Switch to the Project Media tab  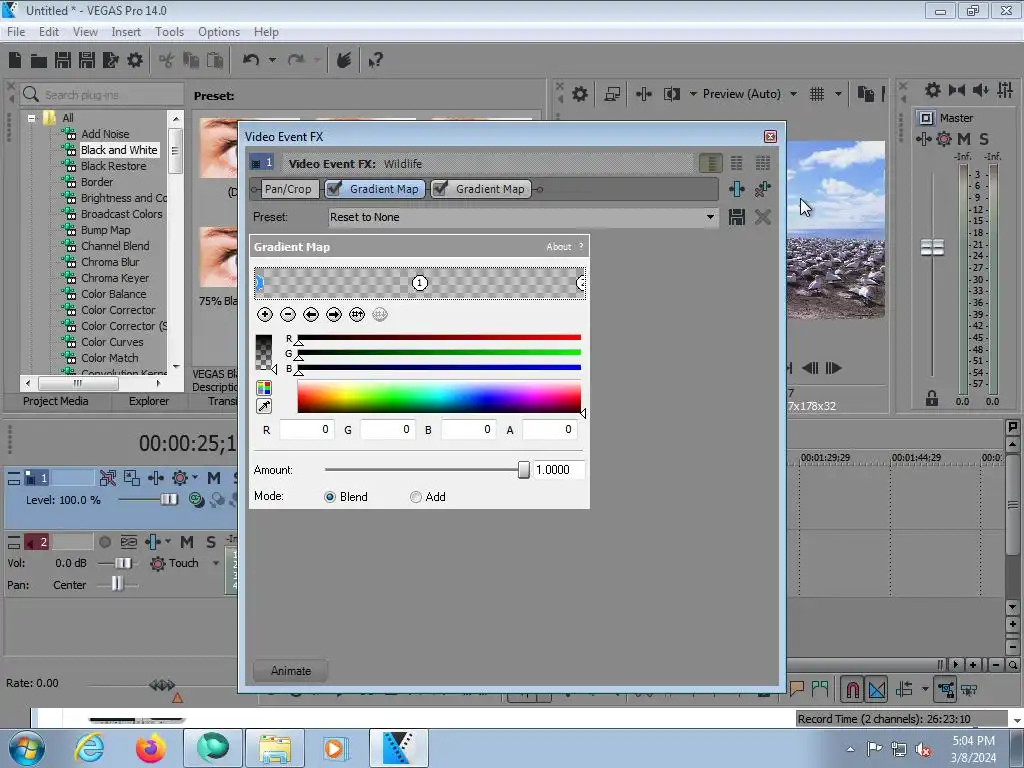56,401
